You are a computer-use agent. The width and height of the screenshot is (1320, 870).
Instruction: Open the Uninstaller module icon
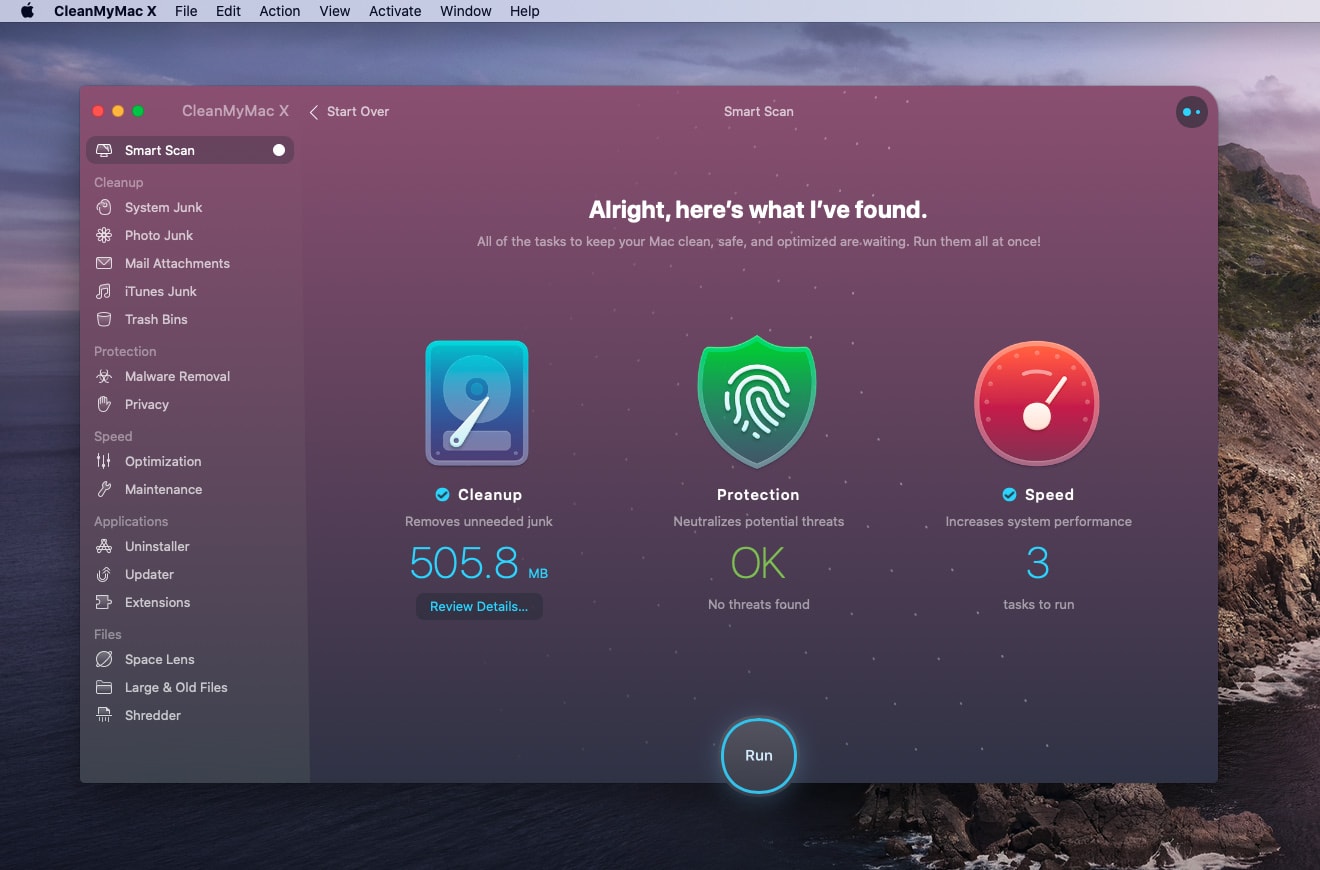coord(103,546)
